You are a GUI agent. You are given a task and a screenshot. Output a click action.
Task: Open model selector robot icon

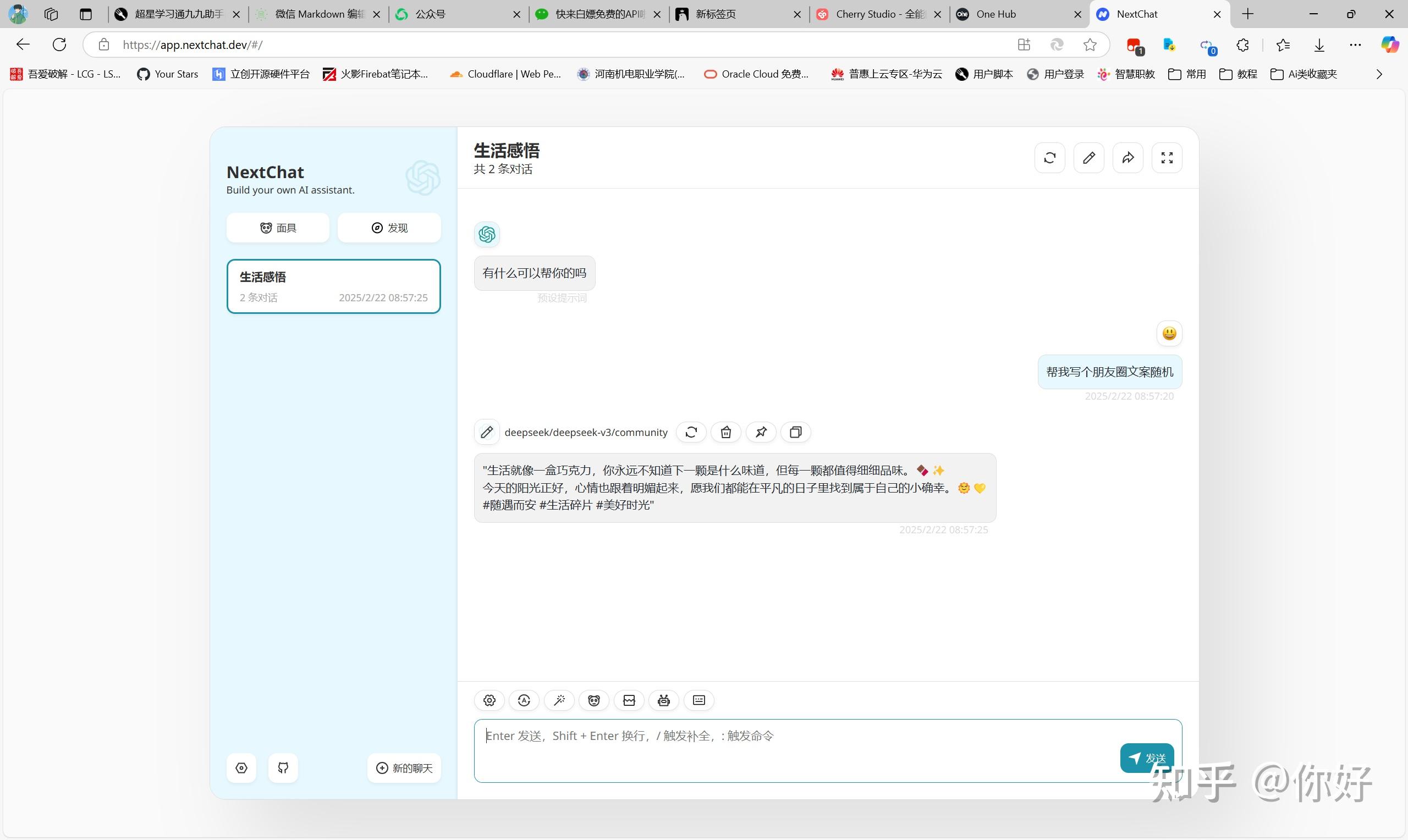tap(664, 701)
